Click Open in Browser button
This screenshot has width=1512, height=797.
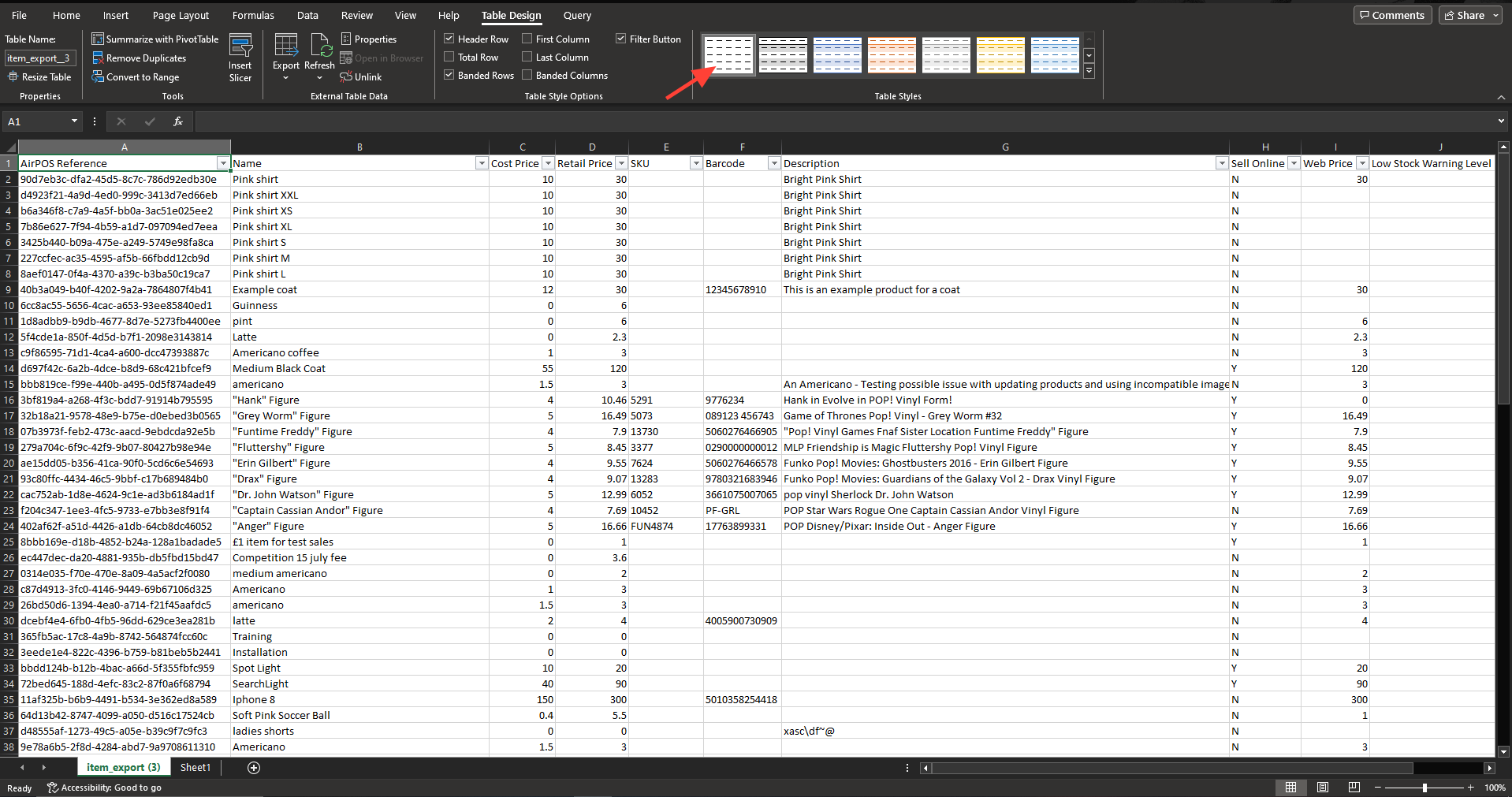(x=382, y=58)
